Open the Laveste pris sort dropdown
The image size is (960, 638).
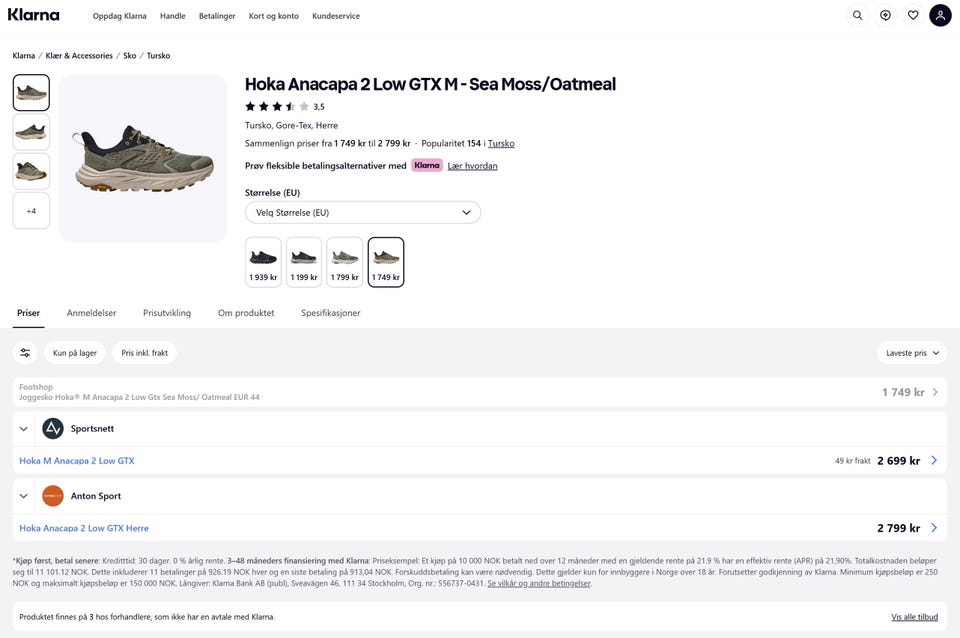click(912, 353)
